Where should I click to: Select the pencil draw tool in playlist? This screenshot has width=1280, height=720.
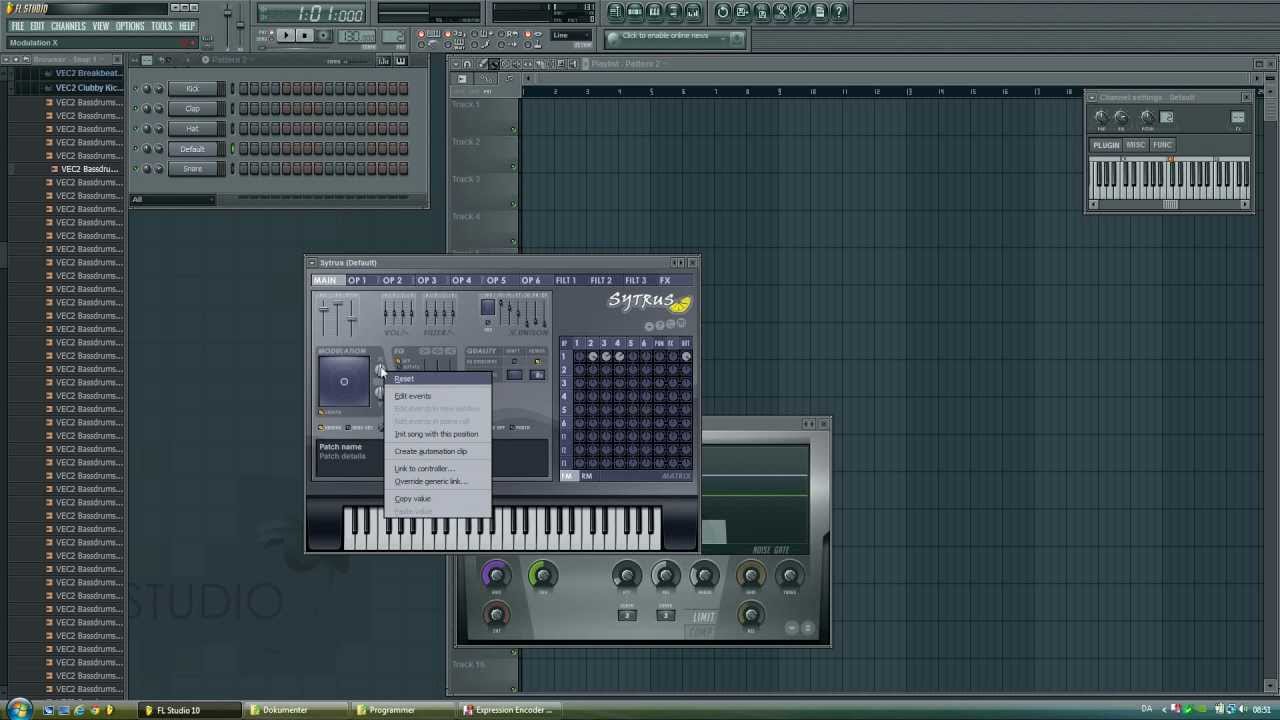(483, 64)
